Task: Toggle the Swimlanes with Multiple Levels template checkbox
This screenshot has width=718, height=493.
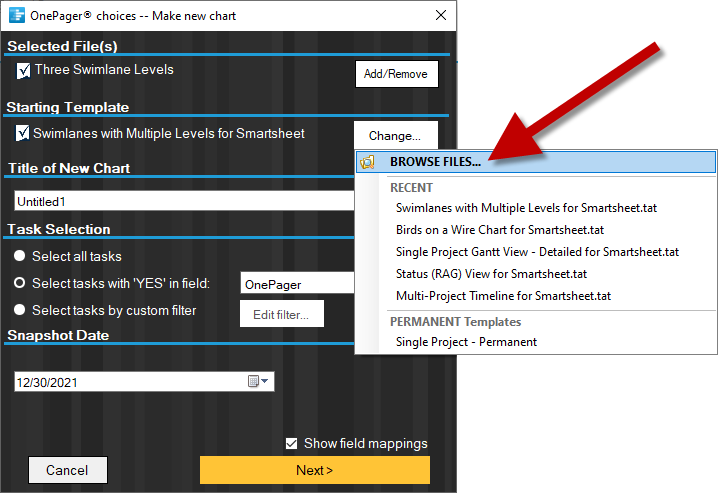Action: point(22,133)
